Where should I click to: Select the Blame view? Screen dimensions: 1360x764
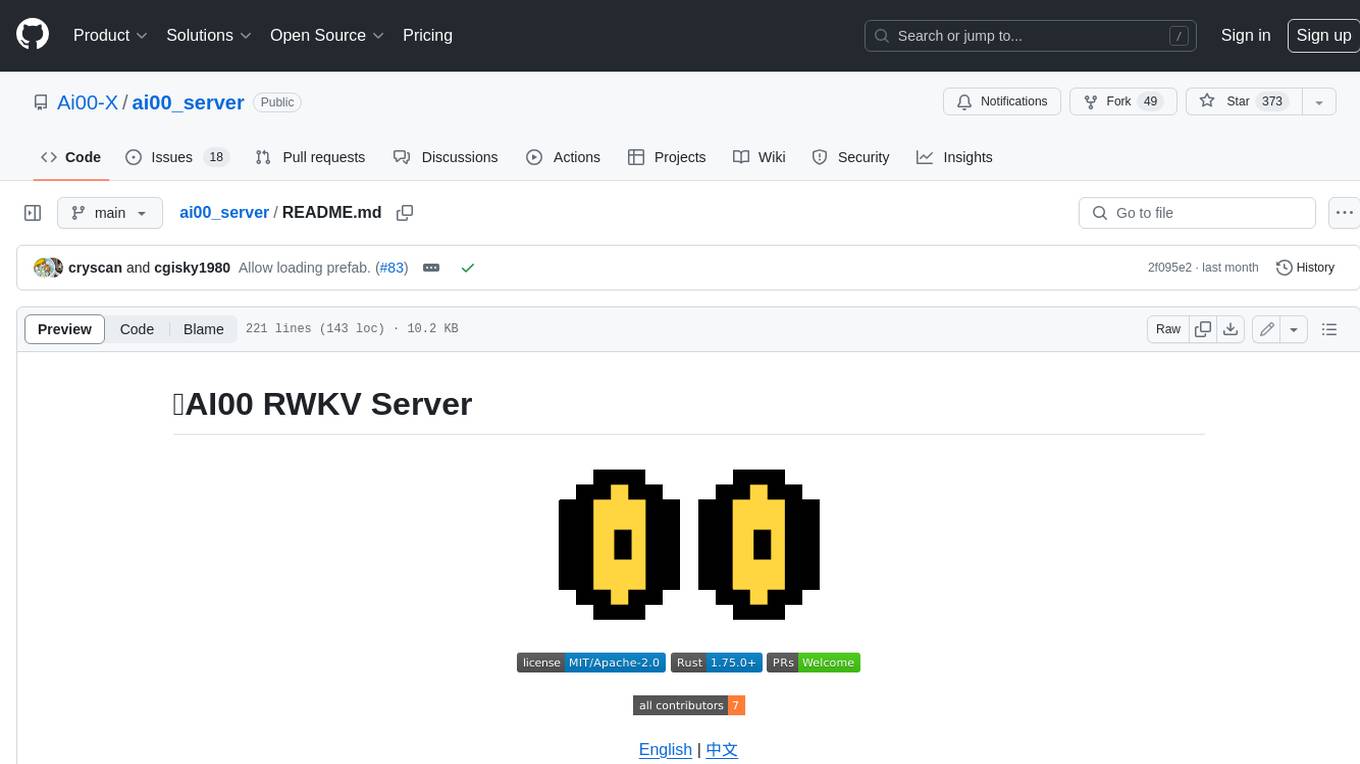(x=203, y=329)
